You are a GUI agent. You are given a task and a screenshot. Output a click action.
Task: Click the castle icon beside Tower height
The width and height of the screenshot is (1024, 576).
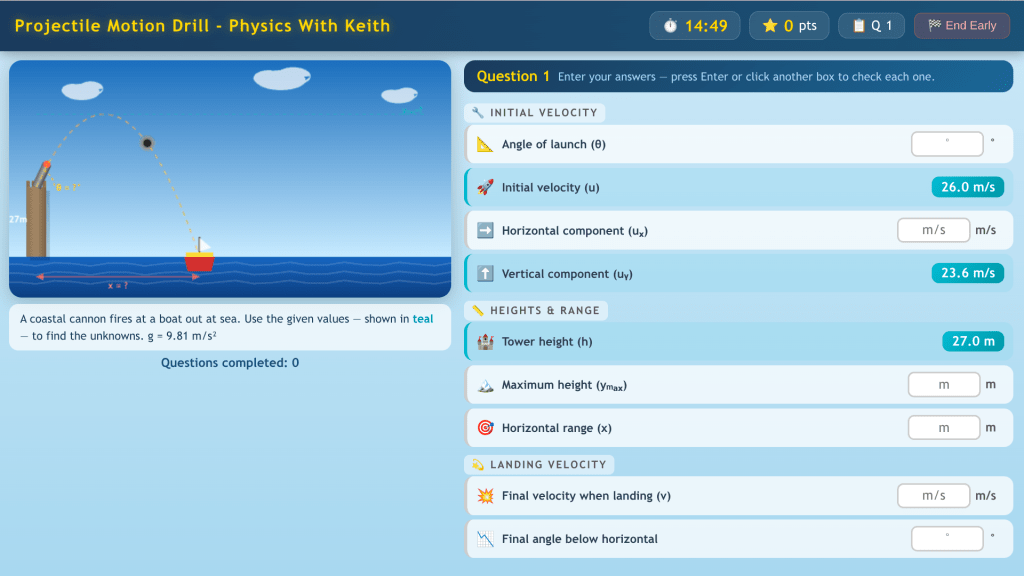485,342
